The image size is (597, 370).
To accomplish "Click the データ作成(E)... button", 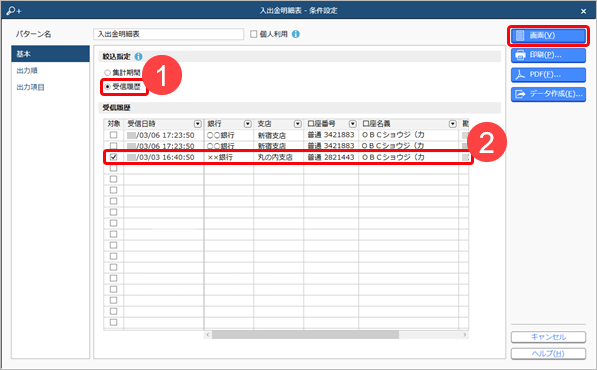I will point(548,94).
